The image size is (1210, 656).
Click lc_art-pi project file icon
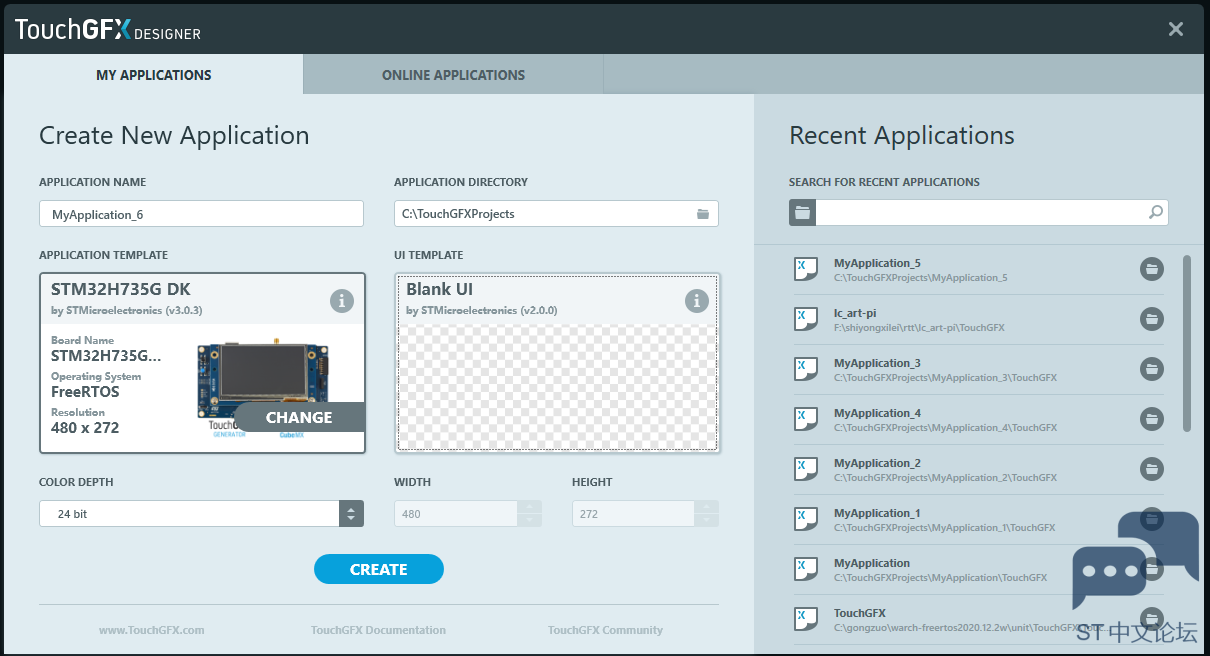806,319
